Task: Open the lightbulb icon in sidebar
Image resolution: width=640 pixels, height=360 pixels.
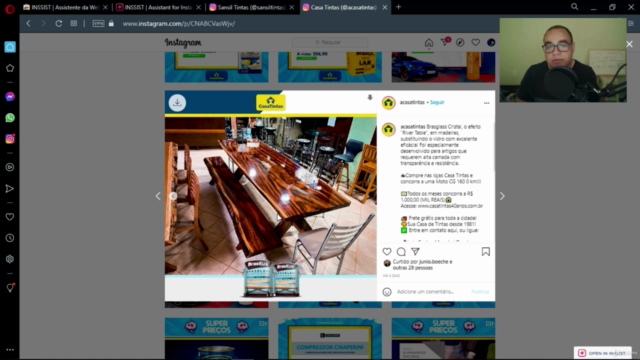Action: 10,288
